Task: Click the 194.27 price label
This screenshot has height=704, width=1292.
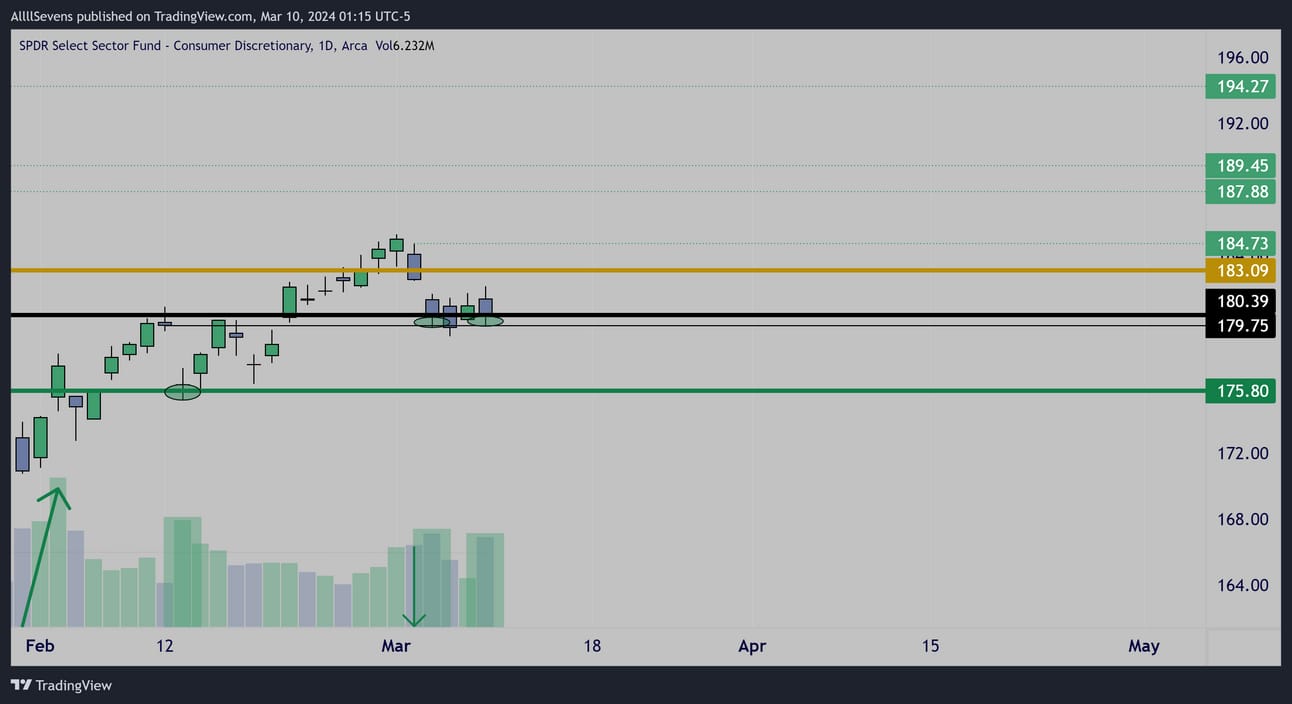Action: pos(1241,86)
